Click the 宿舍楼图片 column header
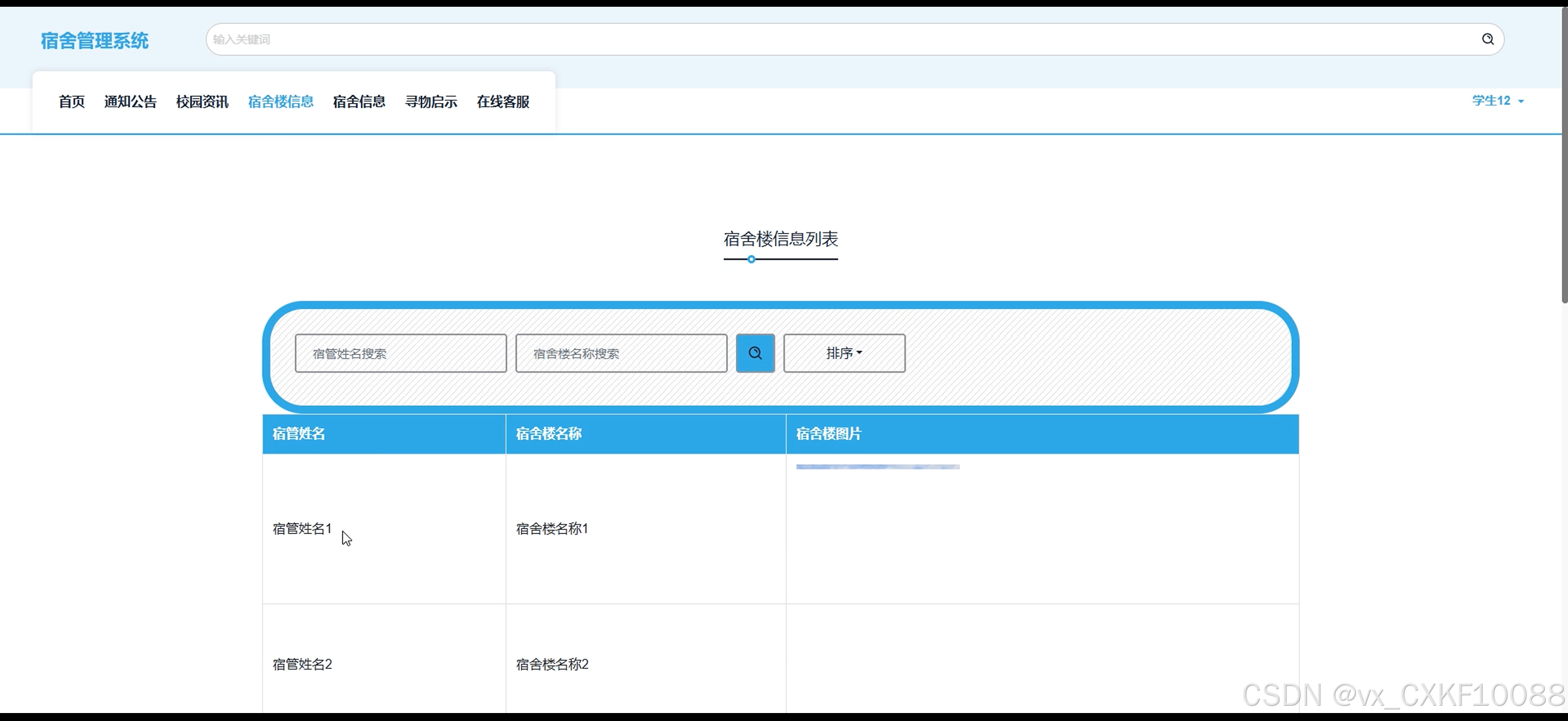This screenshot has height=721, width=1568. pos(828,434)
